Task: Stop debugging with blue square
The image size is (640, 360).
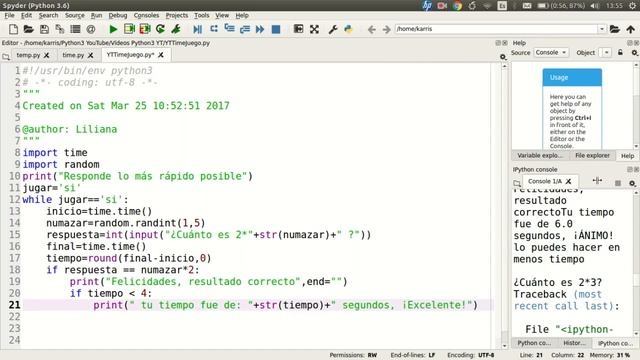Action: coord(276,29)
